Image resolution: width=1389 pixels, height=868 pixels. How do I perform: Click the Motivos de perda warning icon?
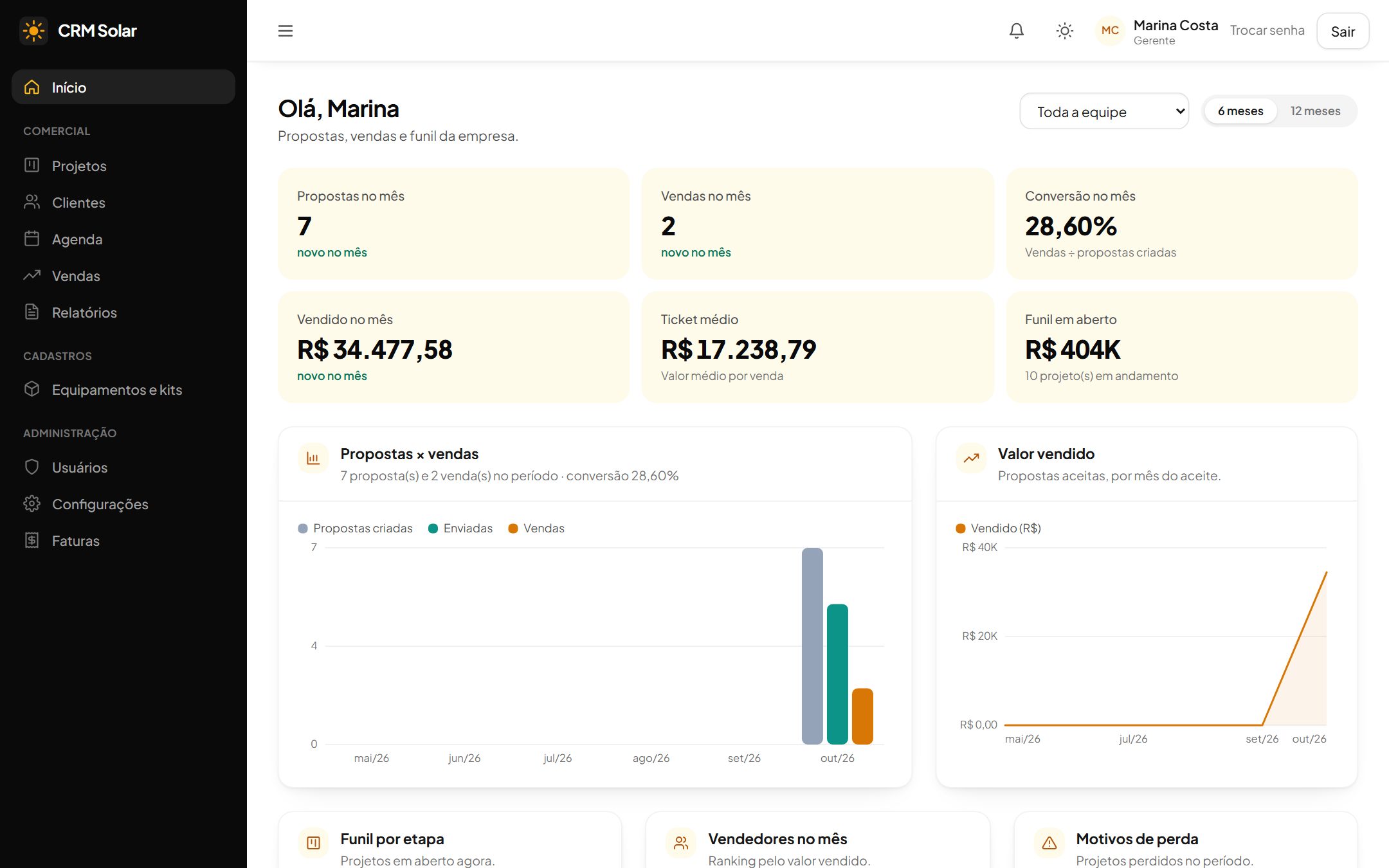click(1049, 843)
